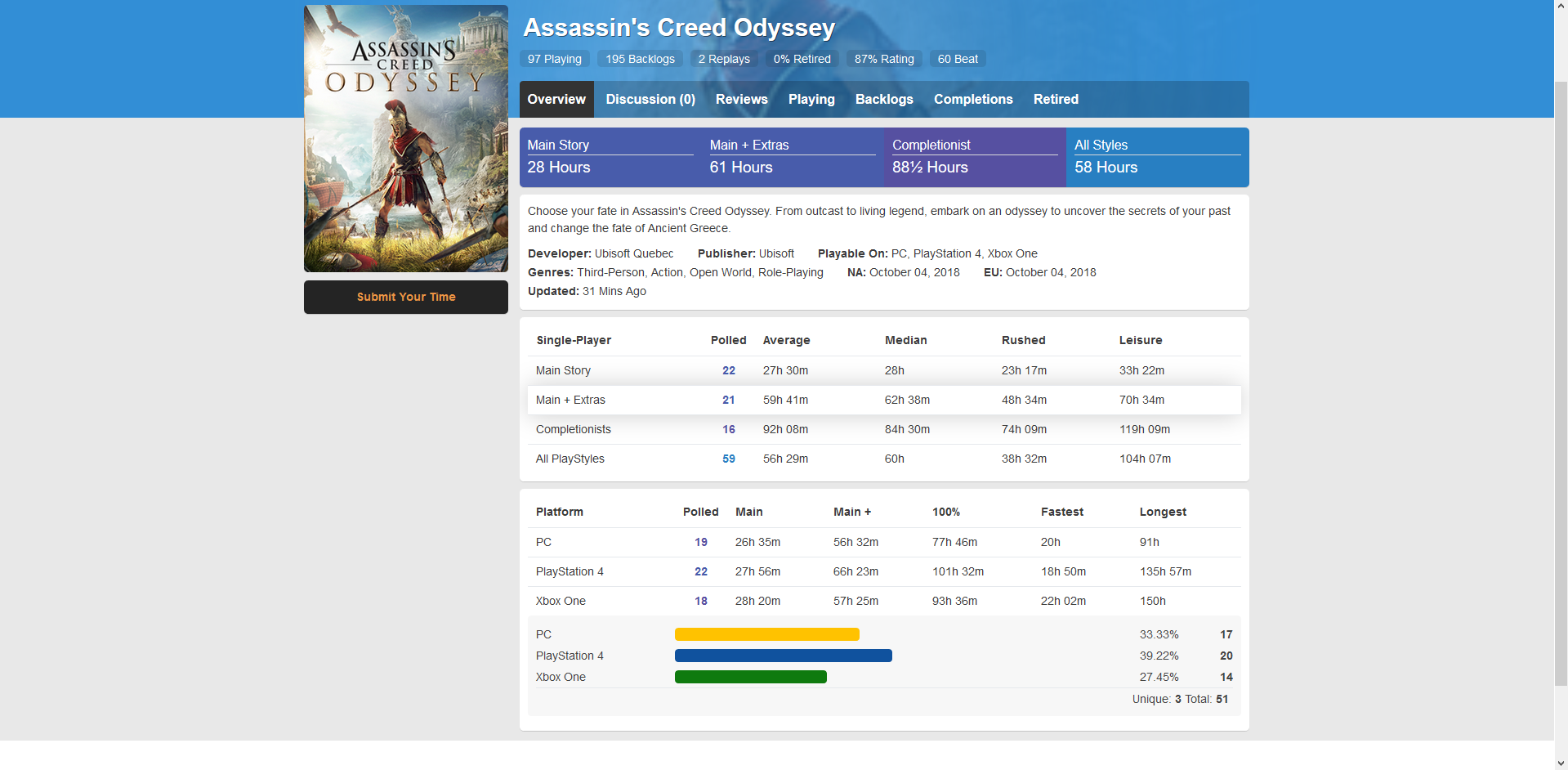This screenshot has width=1568, height=770.
Task: Switch to the Reviews tab
Action: [741, 99]
